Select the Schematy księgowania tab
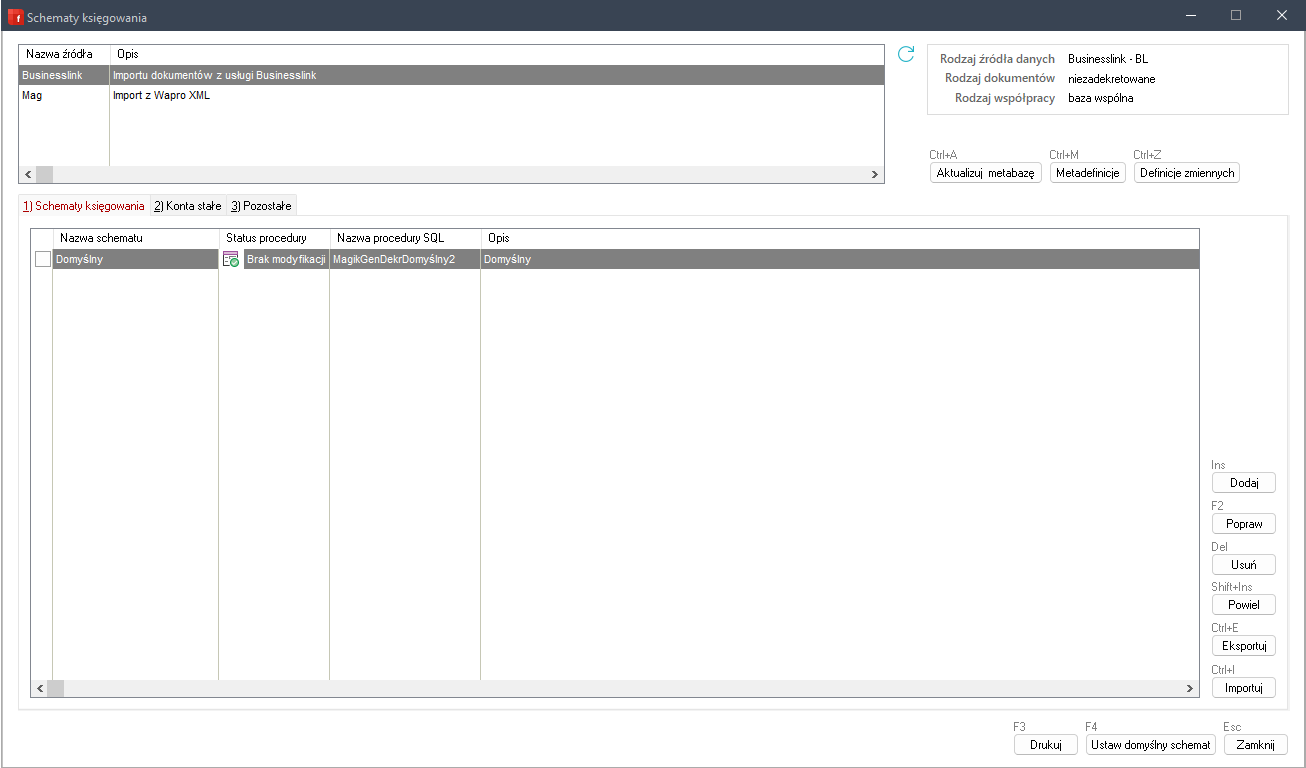Screen dimensions: 1306x768 point(83,206)
